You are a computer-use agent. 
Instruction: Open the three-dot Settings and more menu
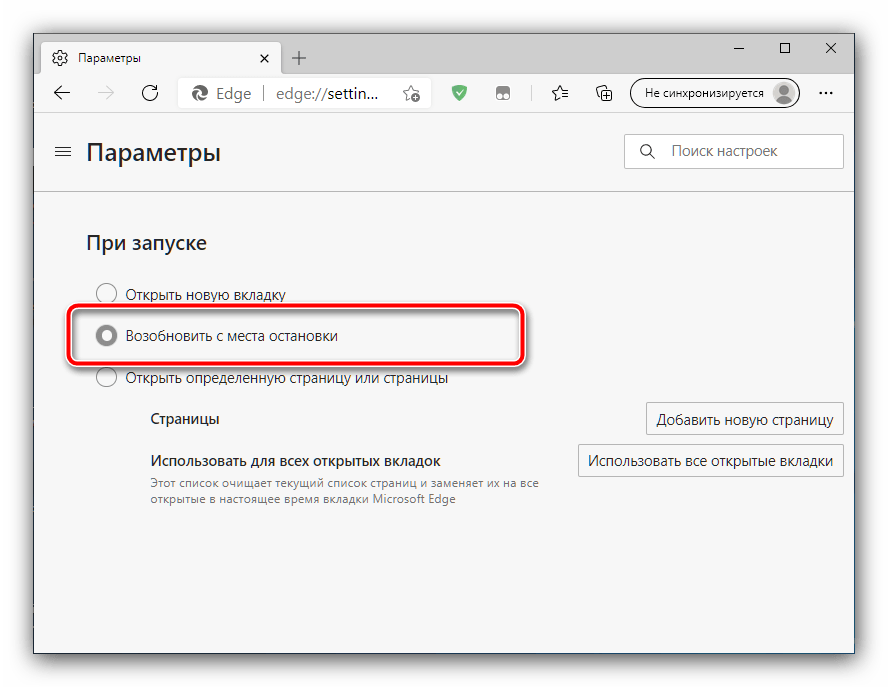[826, 93]
